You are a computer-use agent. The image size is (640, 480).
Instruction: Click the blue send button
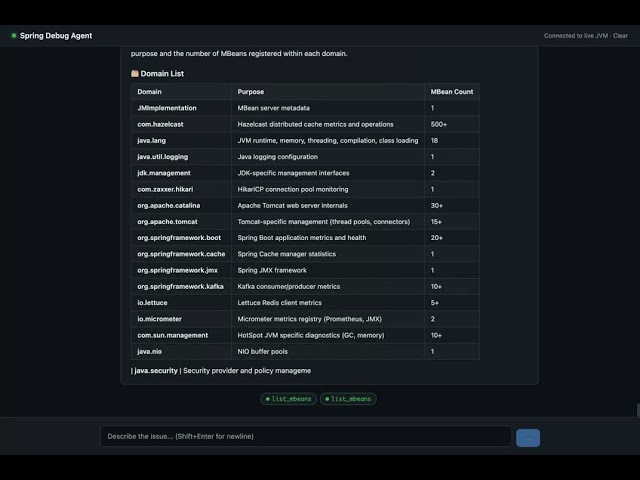528,438
